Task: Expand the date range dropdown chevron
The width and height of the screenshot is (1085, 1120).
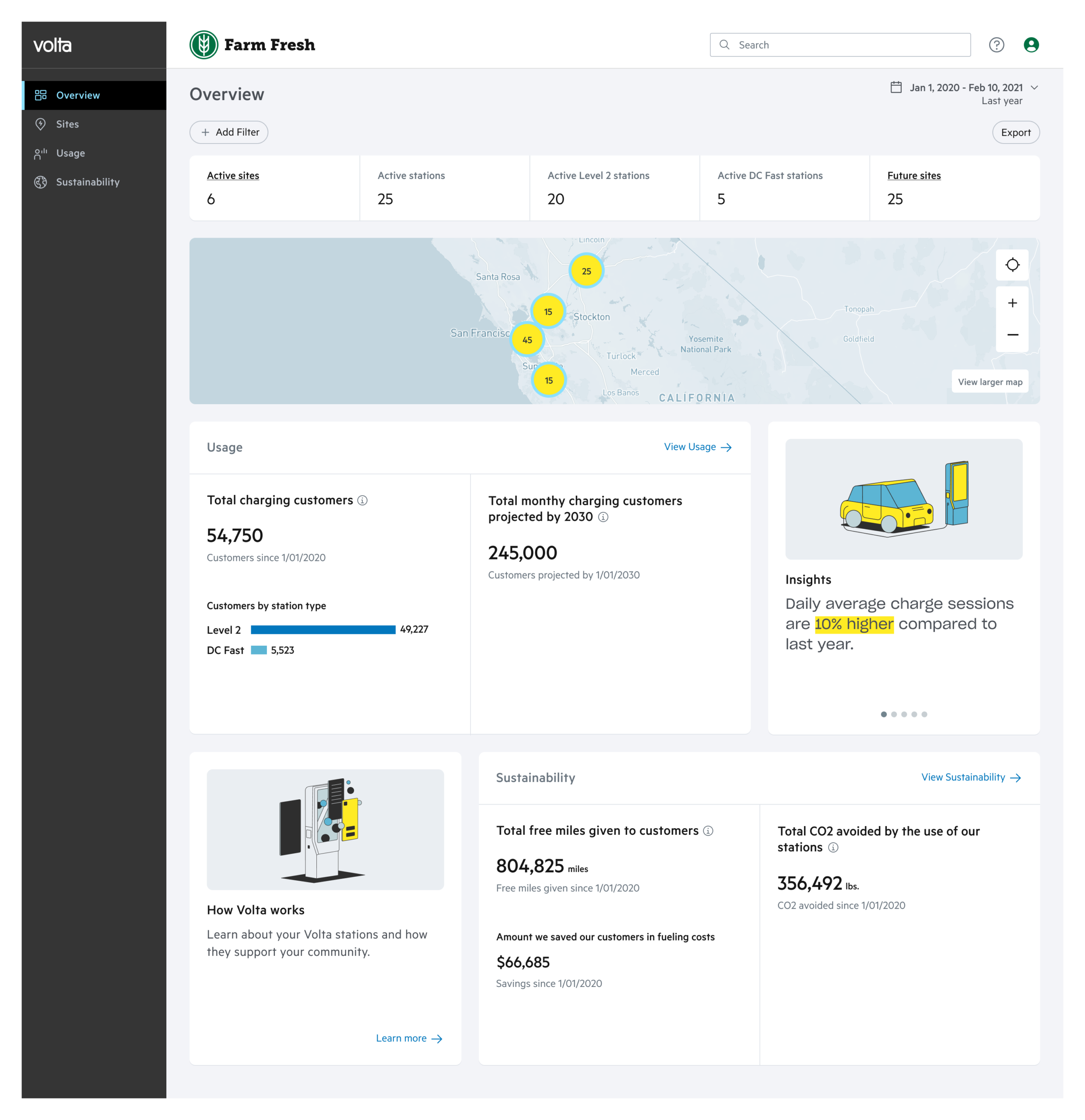Action: point(1033,87)
